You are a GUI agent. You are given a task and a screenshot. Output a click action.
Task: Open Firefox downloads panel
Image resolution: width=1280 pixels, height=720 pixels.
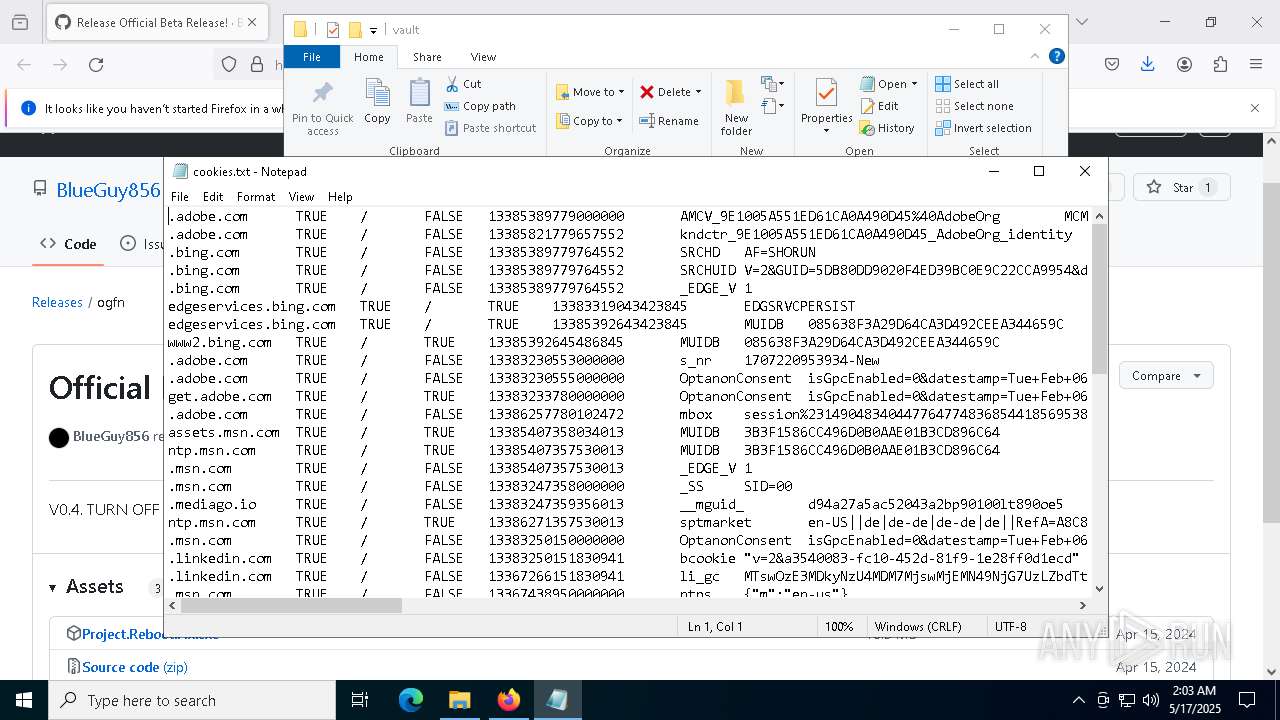tap(1148, 64)
